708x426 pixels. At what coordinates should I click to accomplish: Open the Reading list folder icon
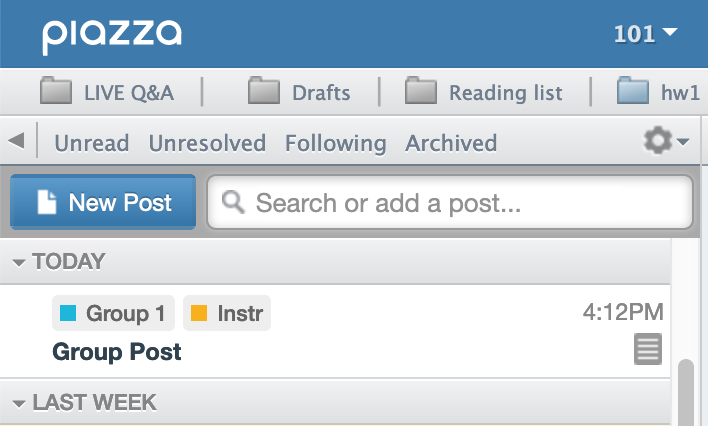point(421,90)
